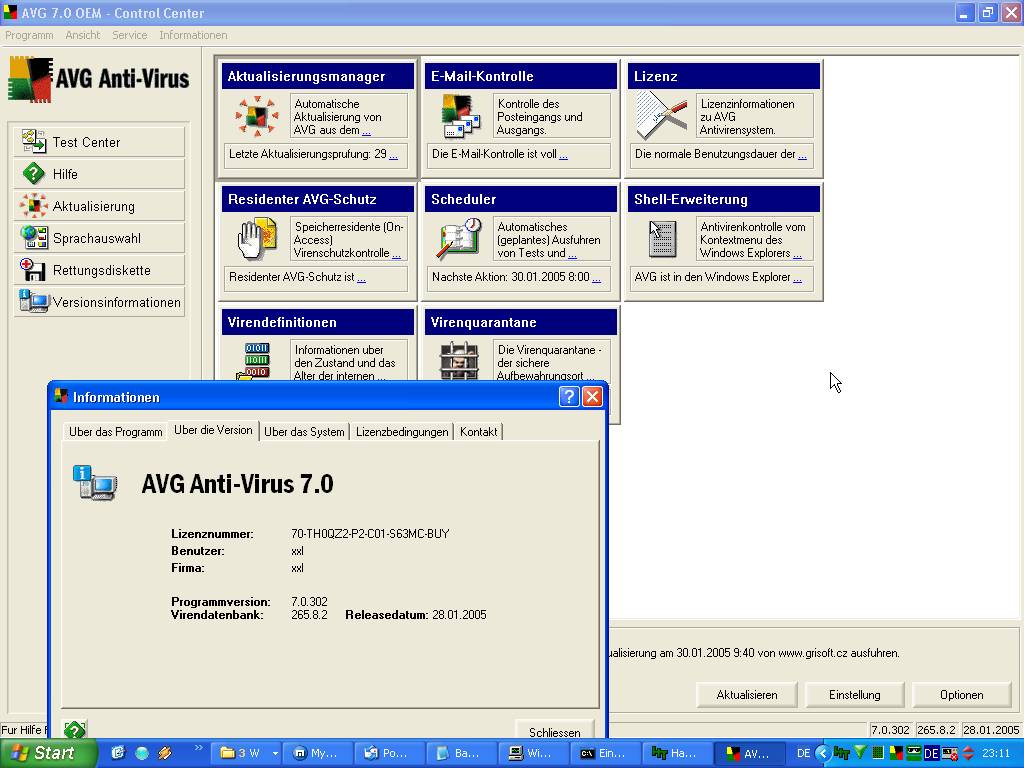
Task: Open the 'Die E-Mail-Kontrolle ist voll' link
Action: point(564,155)
